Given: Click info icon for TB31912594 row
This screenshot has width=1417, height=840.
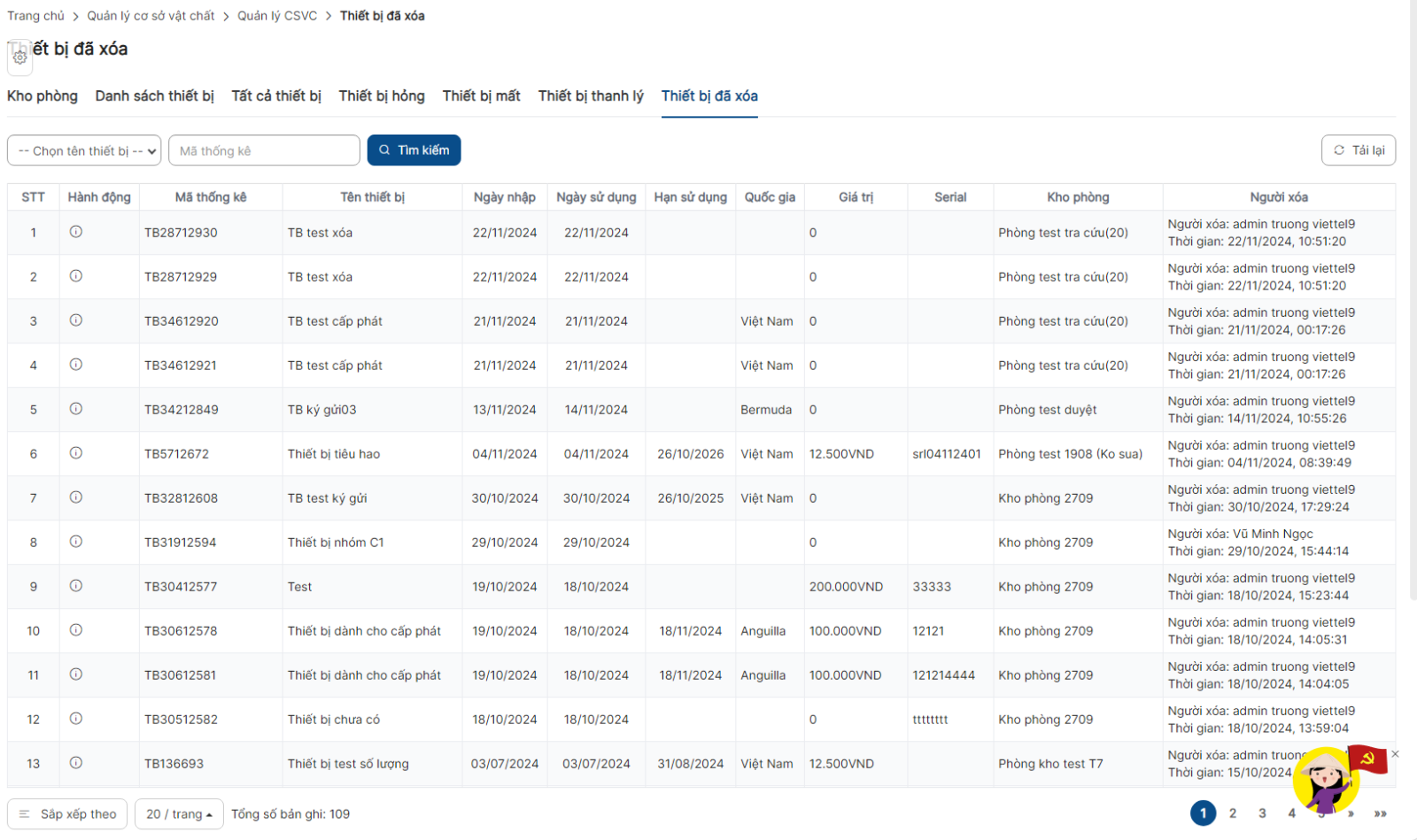Looking at the screenshot, I should [x=76, y=542].
